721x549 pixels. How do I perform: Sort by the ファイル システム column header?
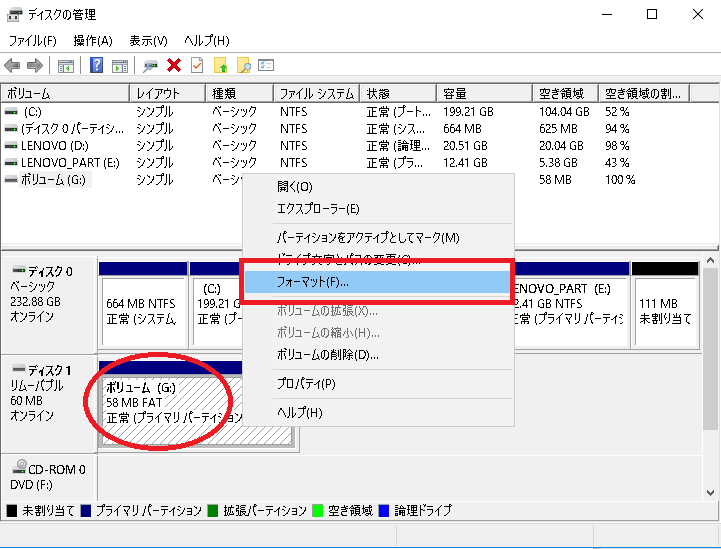pos(317,93)
